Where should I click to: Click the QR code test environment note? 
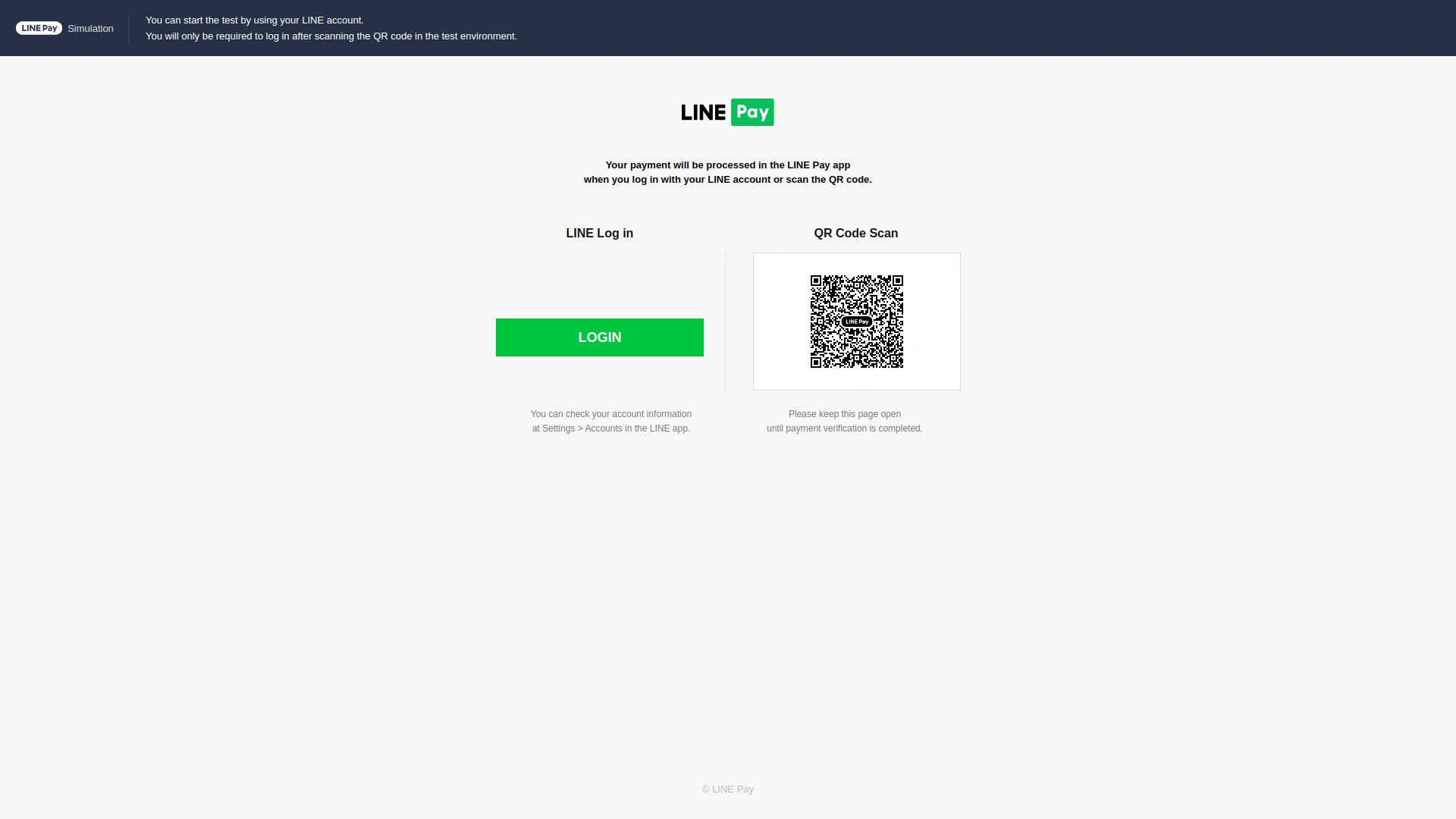click(331, 36)
